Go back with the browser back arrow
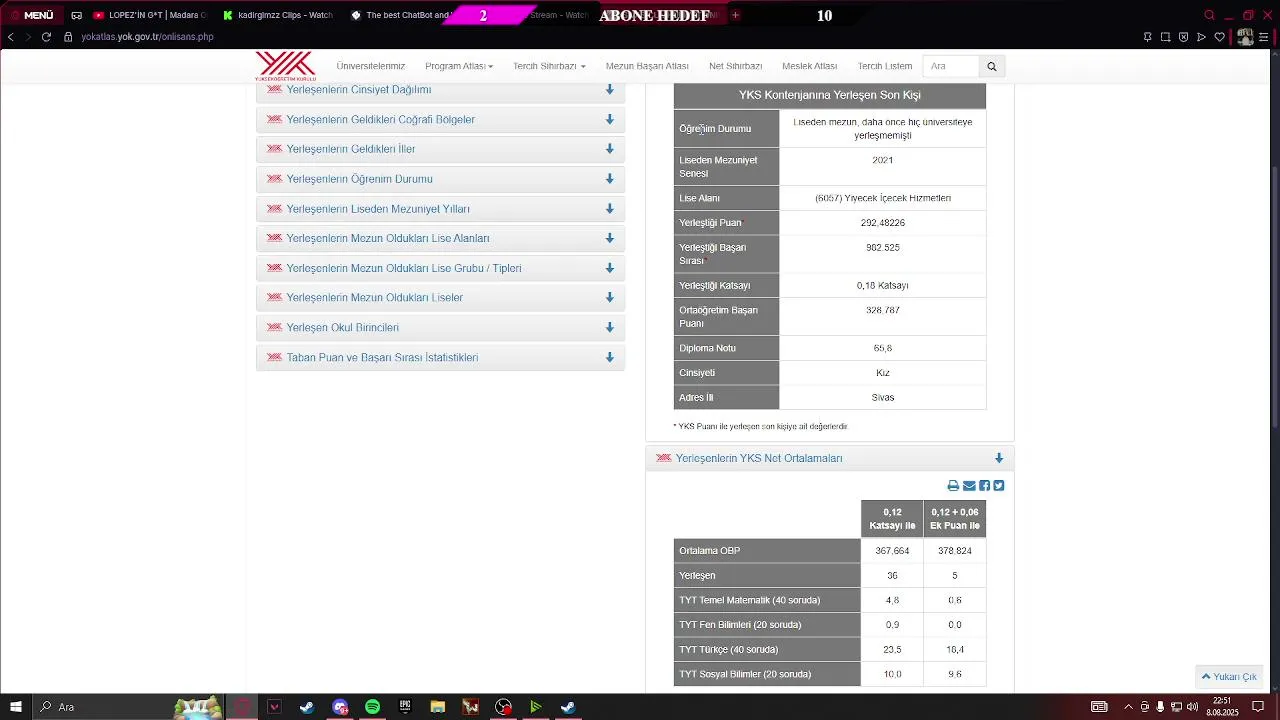The height and width of the screenshot is (720, 1280). [10, 37]
